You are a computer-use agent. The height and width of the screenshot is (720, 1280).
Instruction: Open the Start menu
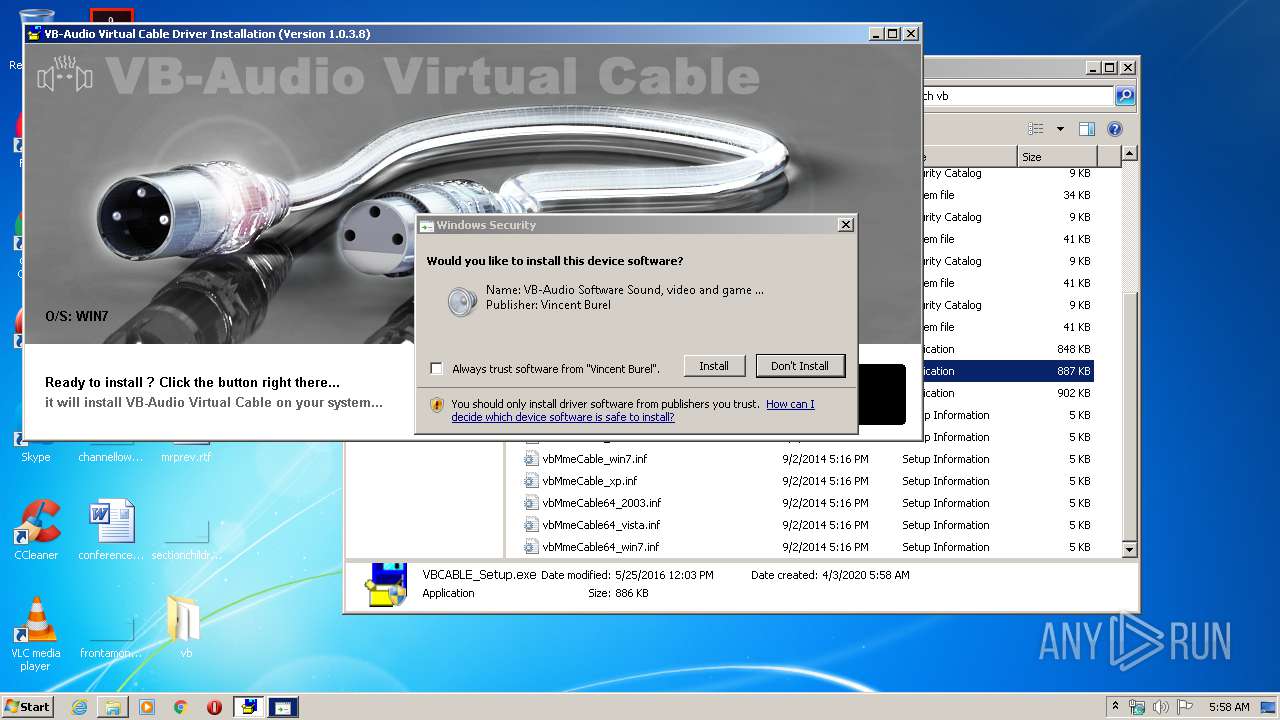coord(28,706)
